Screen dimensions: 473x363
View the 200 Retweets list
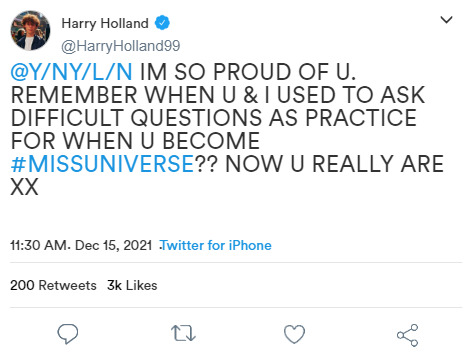coord(53,286)
